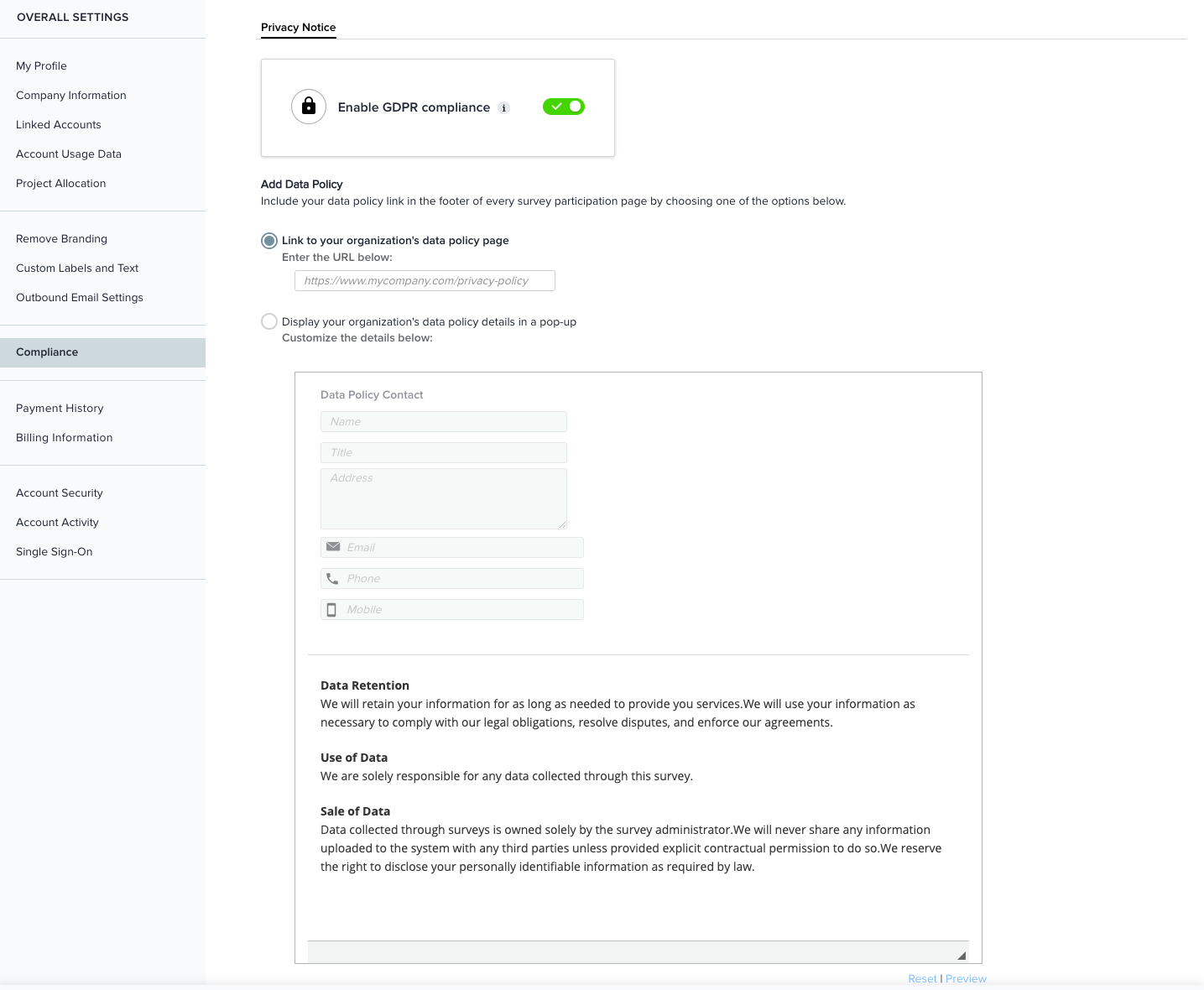1204x990 pixels.
Task: Focus the Address text area
Action: pos(443,498)
